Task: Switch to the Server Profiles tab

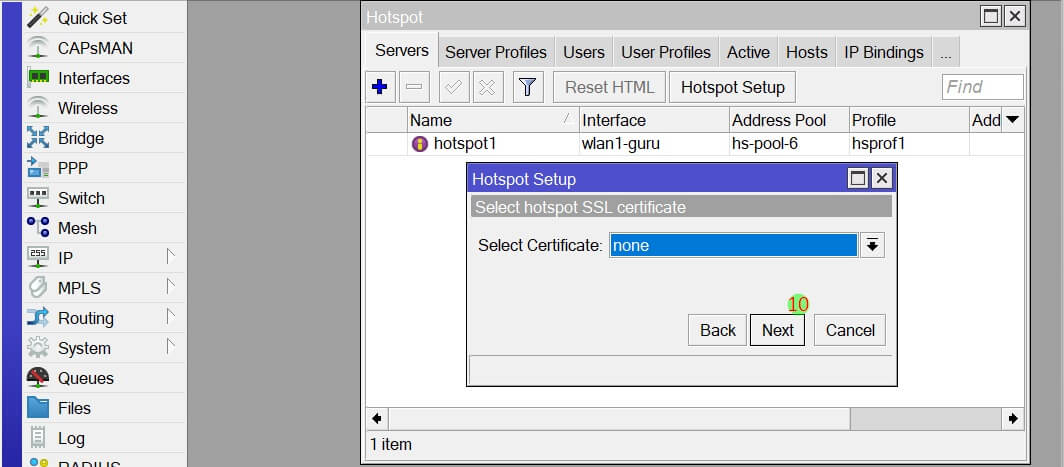Action: tap(495, 52)
